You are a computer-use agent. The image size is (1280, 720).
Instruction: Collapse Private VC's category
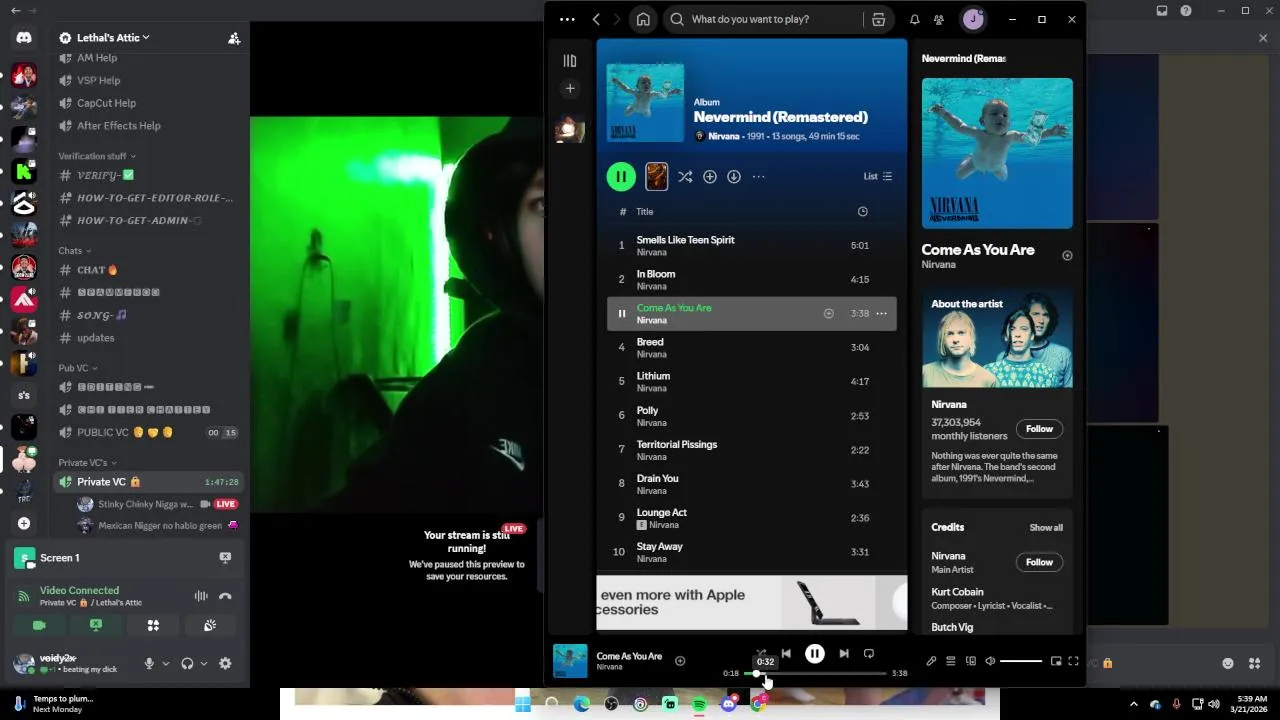click(87, 463)
